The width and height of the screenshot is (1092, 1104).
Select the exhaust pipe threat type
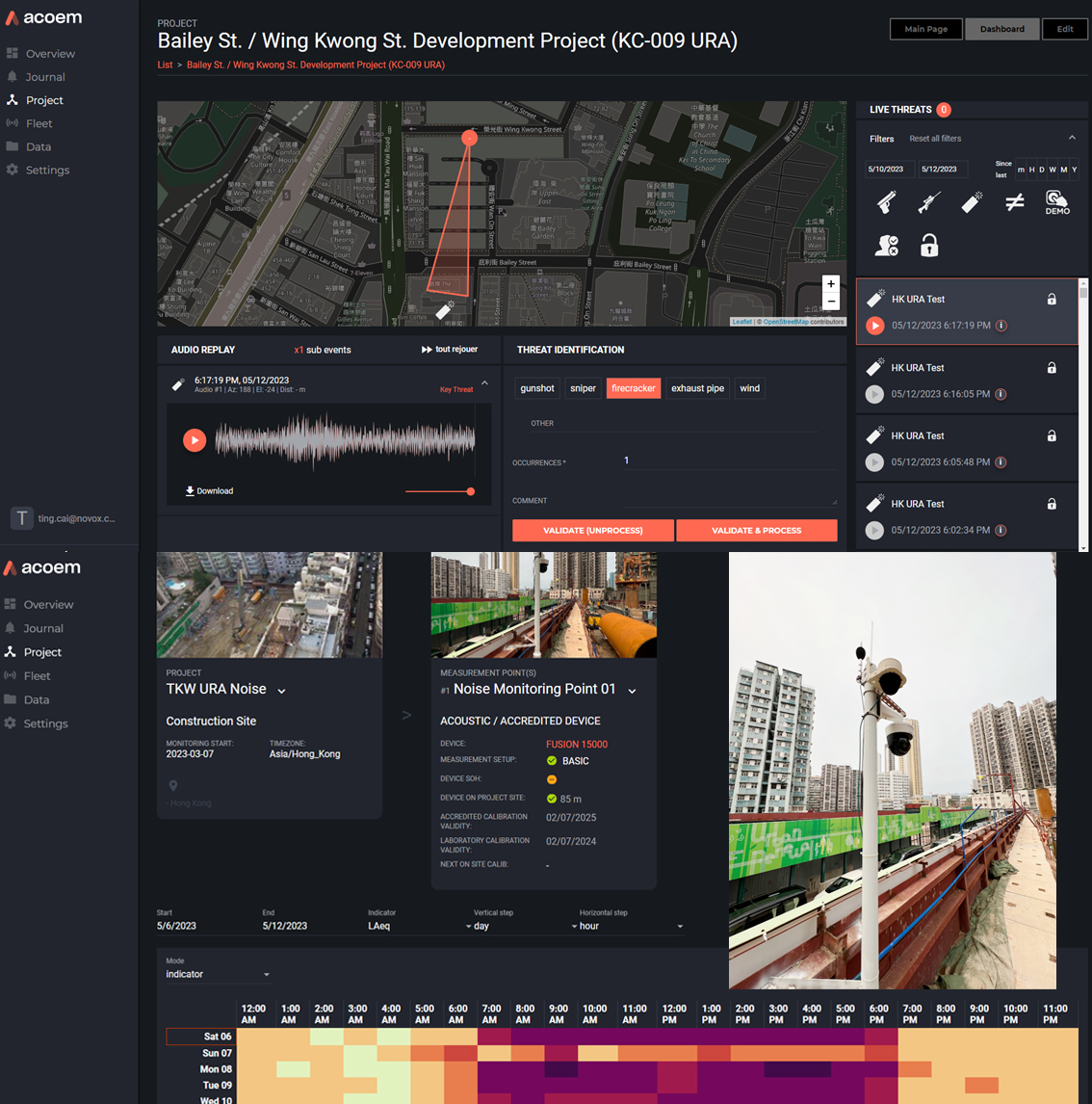[697, 388]
